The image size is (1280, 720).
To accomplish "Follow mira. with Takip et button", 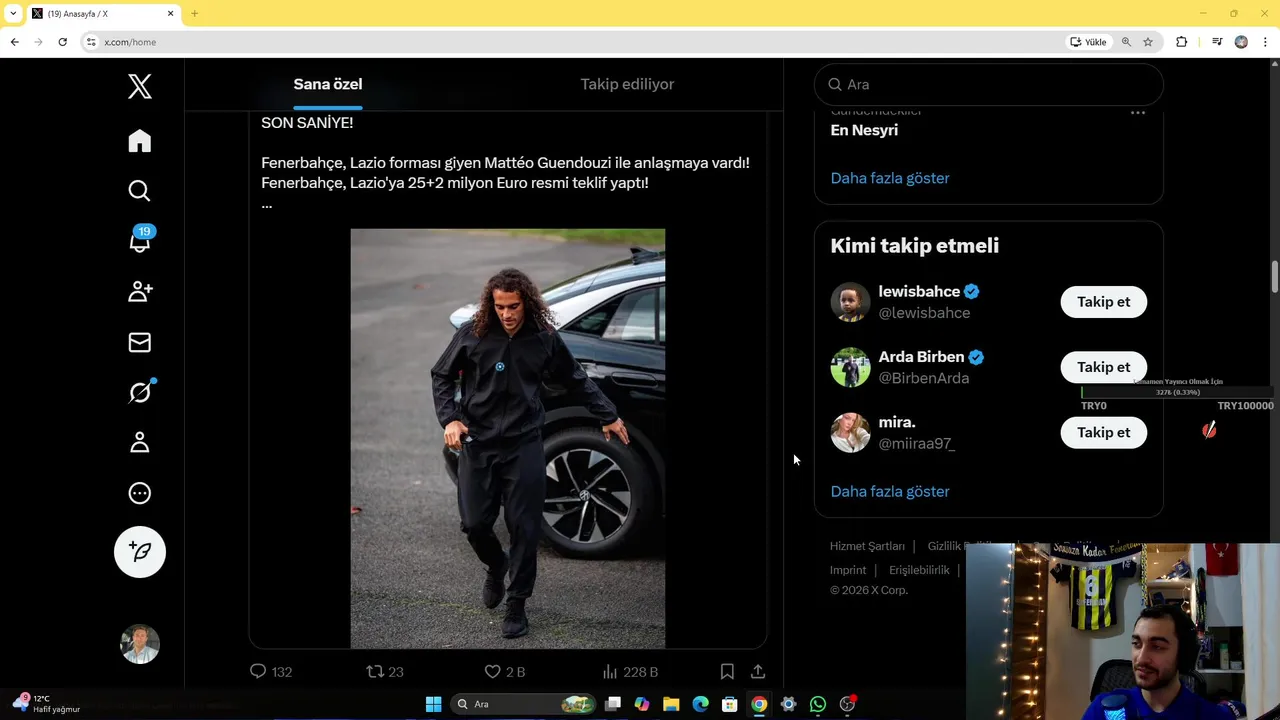I will (1104, 432).
